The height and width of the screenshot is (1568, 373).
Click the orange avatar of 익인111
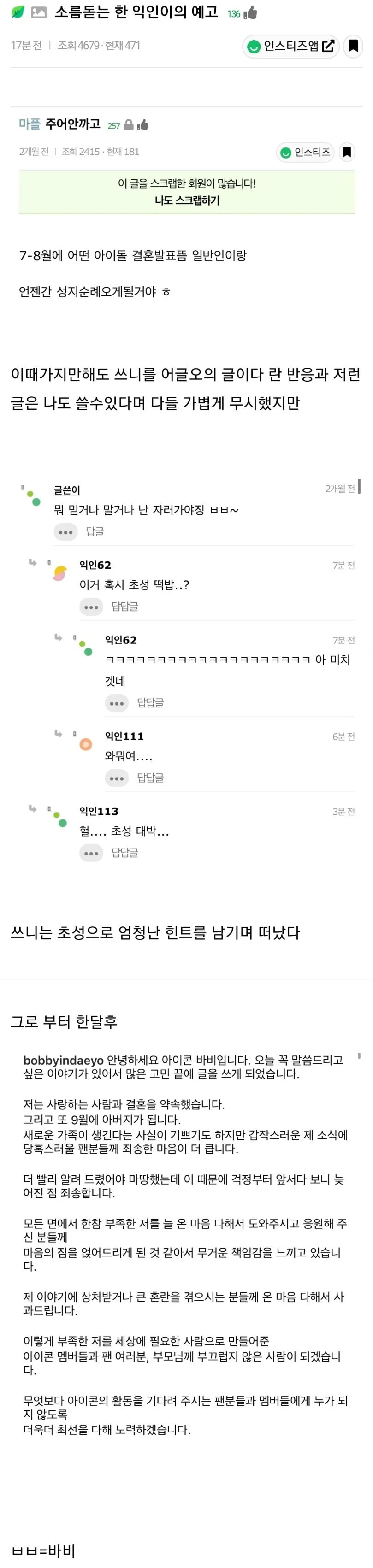click(x=86, y=744)
